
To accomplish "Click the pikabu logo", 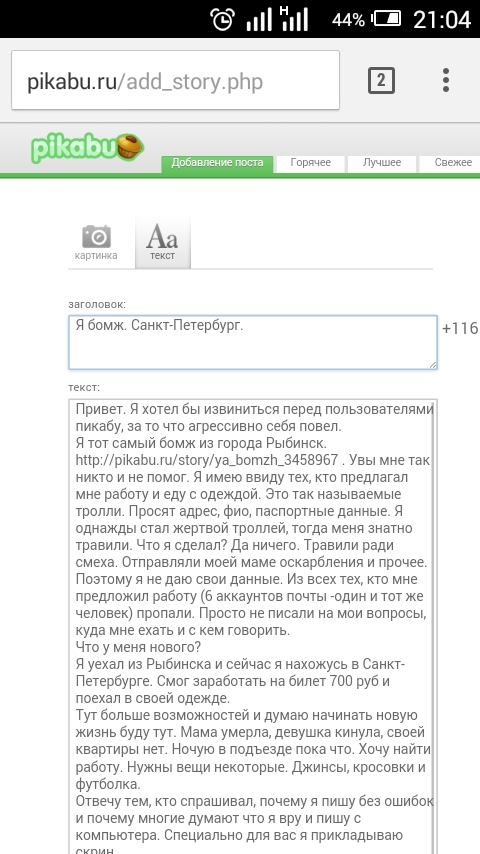I will point(87,147).
